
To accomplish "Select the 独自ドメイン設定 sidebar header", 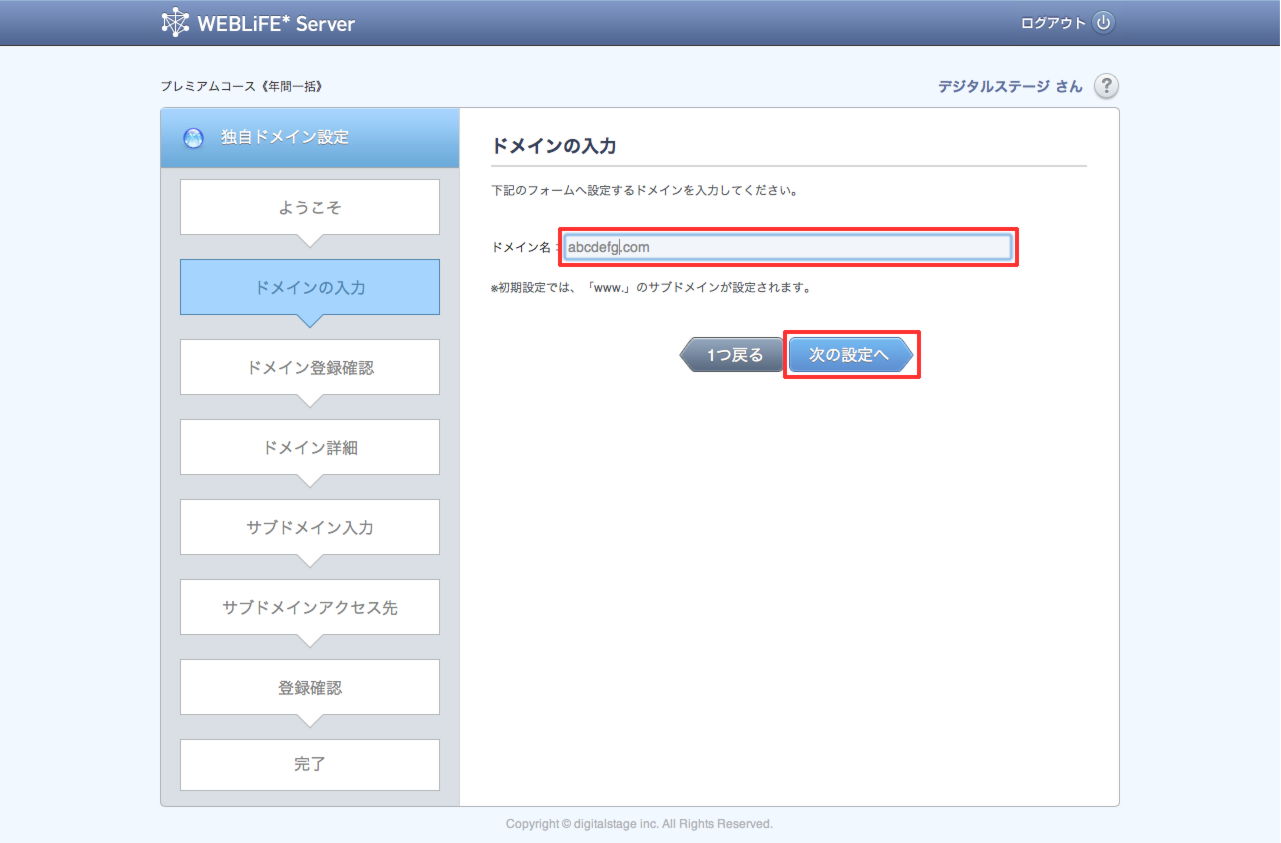I will coord(285,138).
